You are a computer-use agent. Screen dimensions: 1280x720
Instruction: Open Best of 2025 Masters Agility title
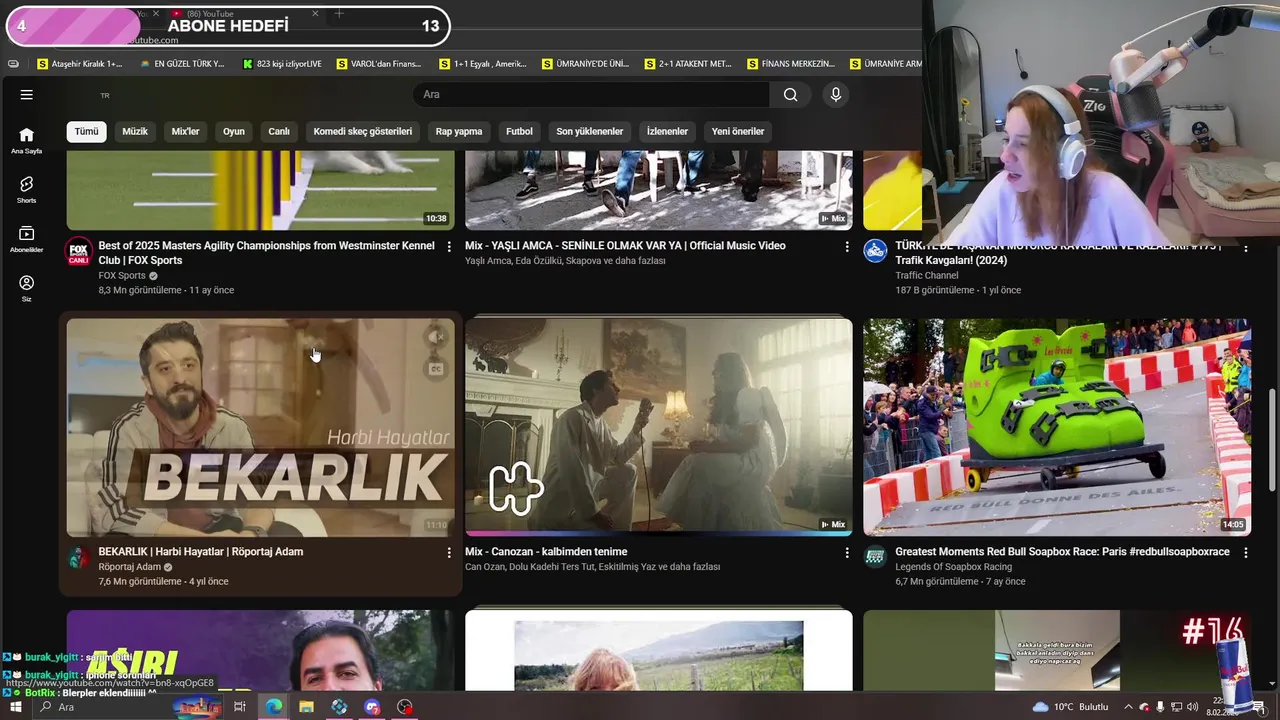[x=266, y=253]
